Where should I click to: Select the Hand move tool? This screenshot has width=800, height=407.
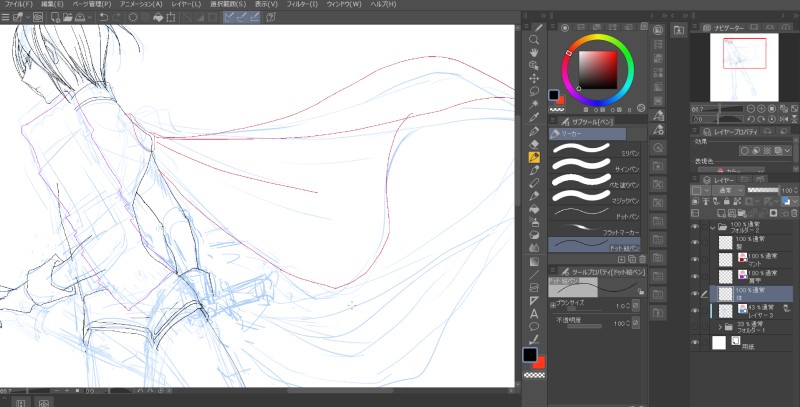click(534, 53)
